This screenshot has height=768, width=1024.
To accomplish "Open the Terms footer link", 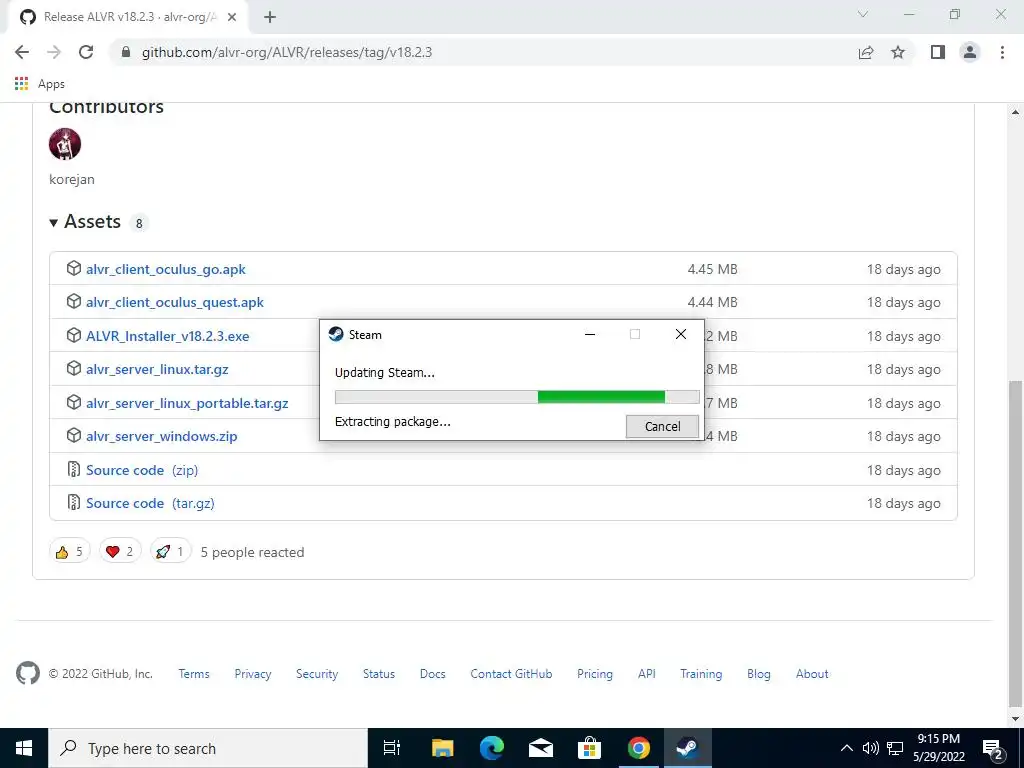I will coord(194,674).
